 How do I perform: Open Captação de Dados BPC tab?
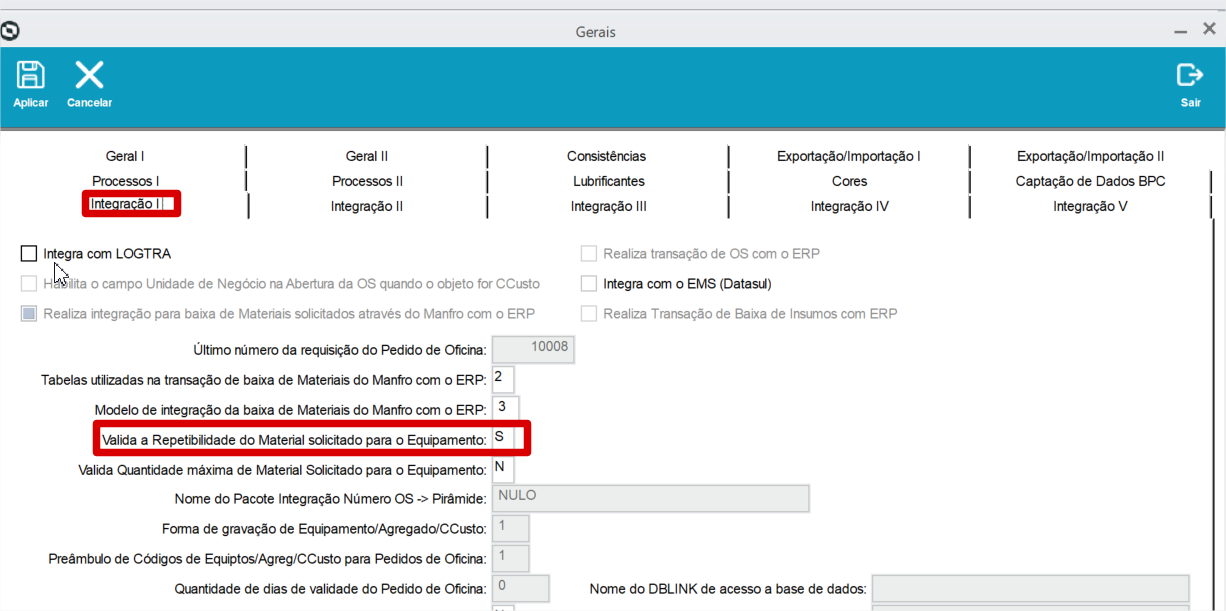[x=1091, y=181]
